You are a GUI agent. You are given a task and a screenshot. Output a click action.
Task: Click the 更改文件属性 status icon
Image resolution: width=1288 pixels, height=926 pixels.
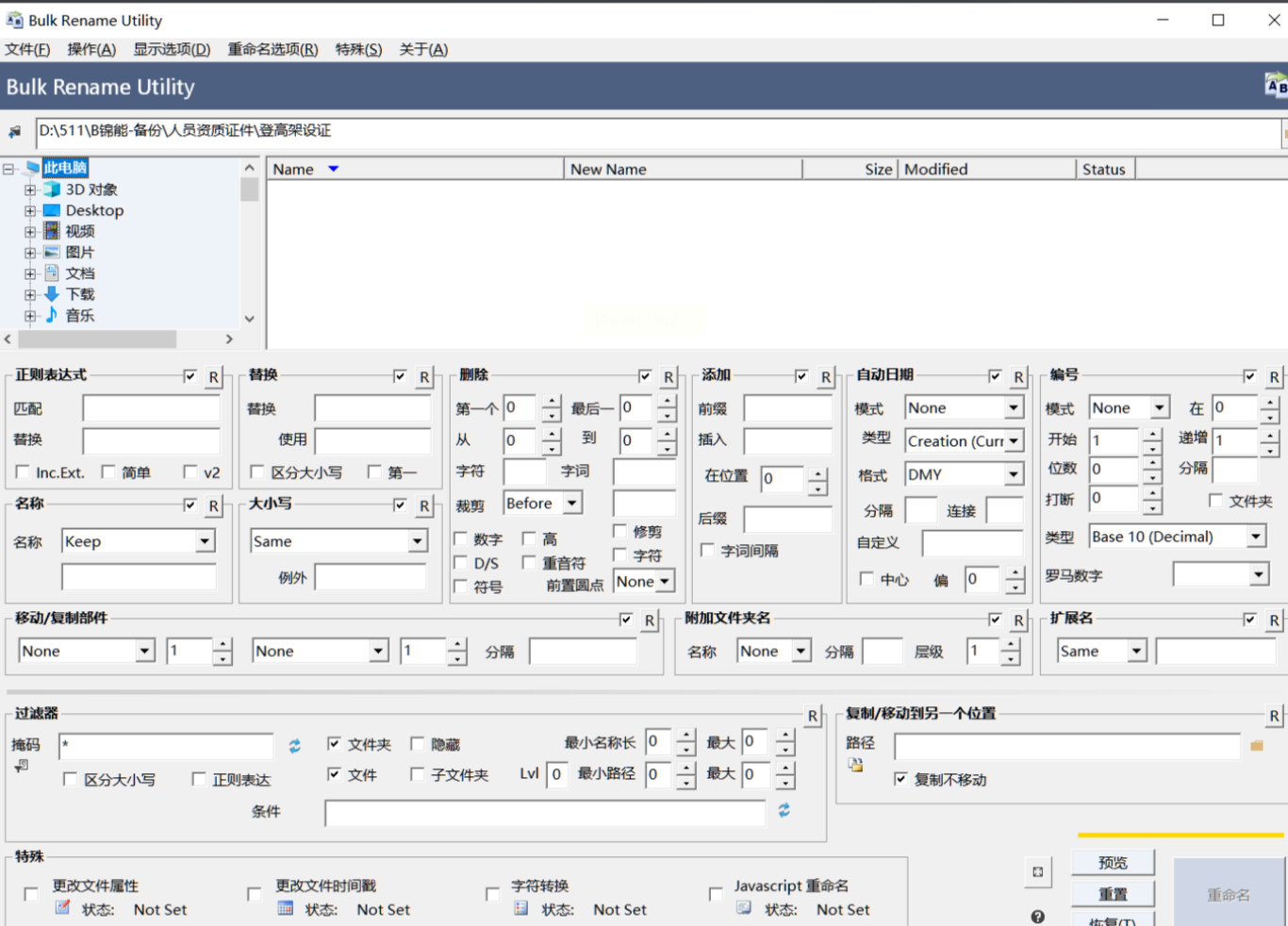tap(62, 908)
